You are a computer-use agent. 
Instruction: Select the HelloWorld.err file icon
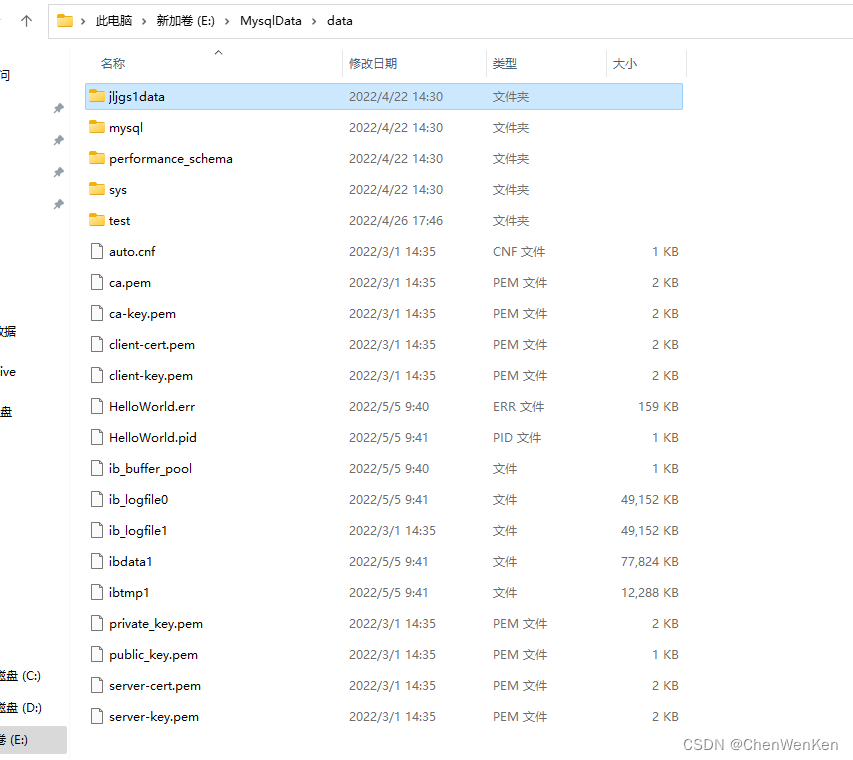[x=97, y=406]
